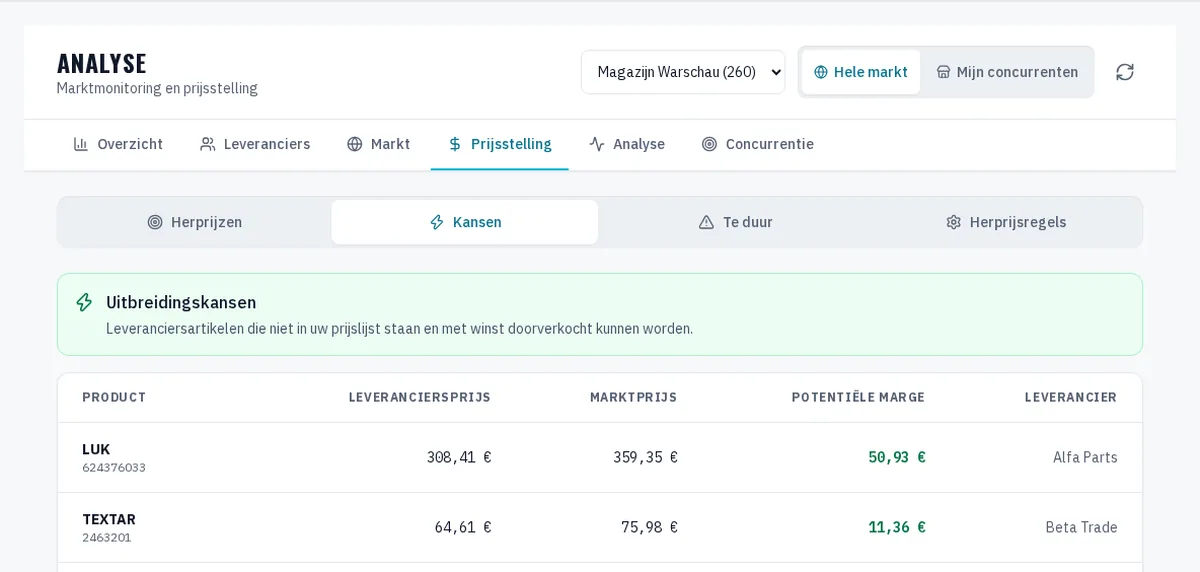
Task: Click the target icon in Herprijzen
Action: (155, 222)
